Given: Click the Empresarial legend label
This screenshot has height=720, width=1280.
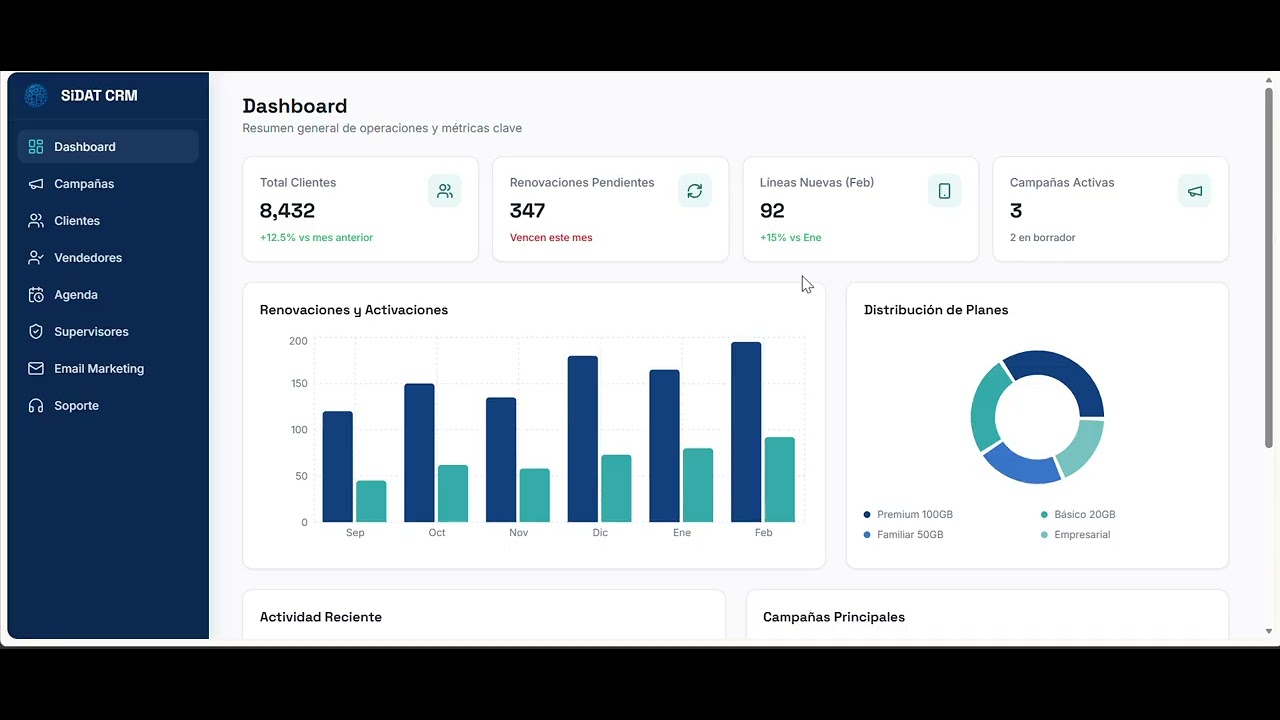Looking at the screenshot, I should tap(1082, 535).
